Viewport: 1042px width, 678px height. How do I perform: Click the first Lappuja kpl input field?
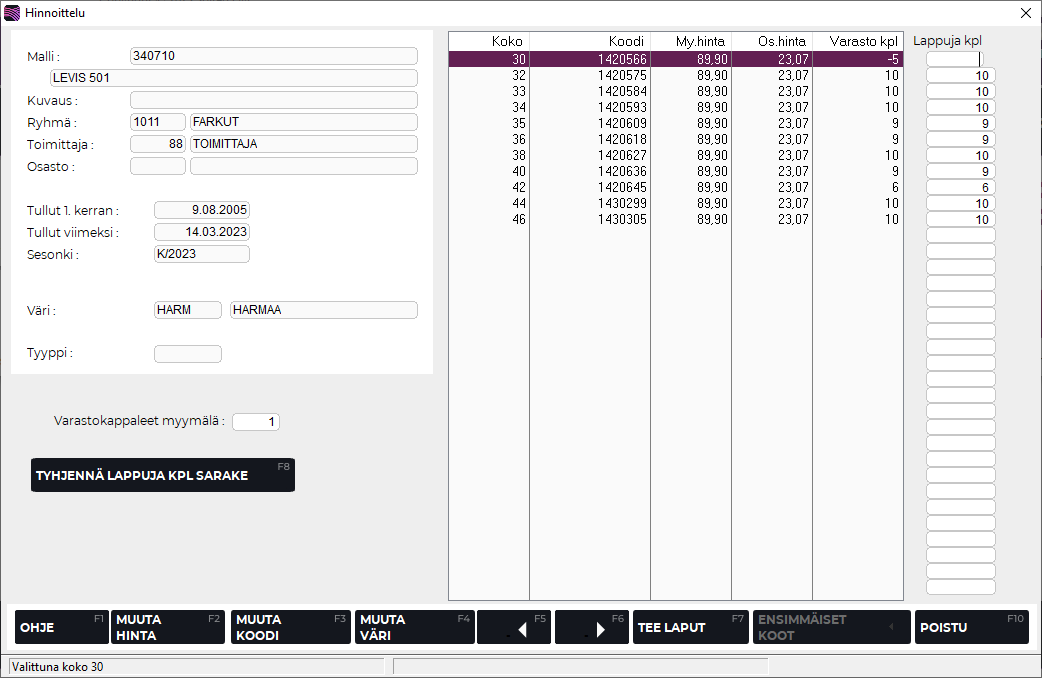pos(960,60)
